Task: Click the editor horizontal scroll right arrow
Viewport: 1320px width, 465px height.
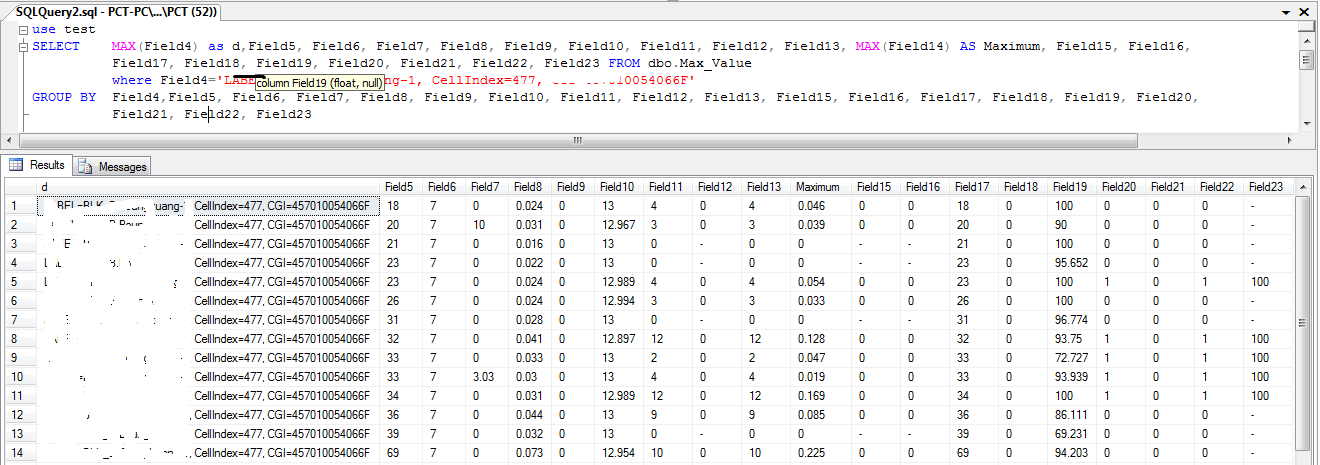Action: coord(1291,139)
